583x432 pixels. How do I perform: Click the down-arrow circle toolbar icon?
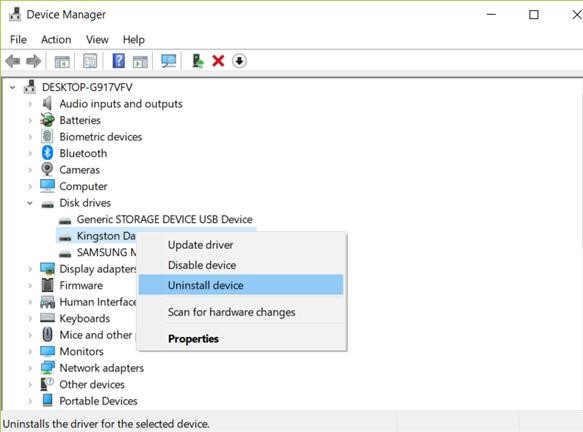click(239, 61)
